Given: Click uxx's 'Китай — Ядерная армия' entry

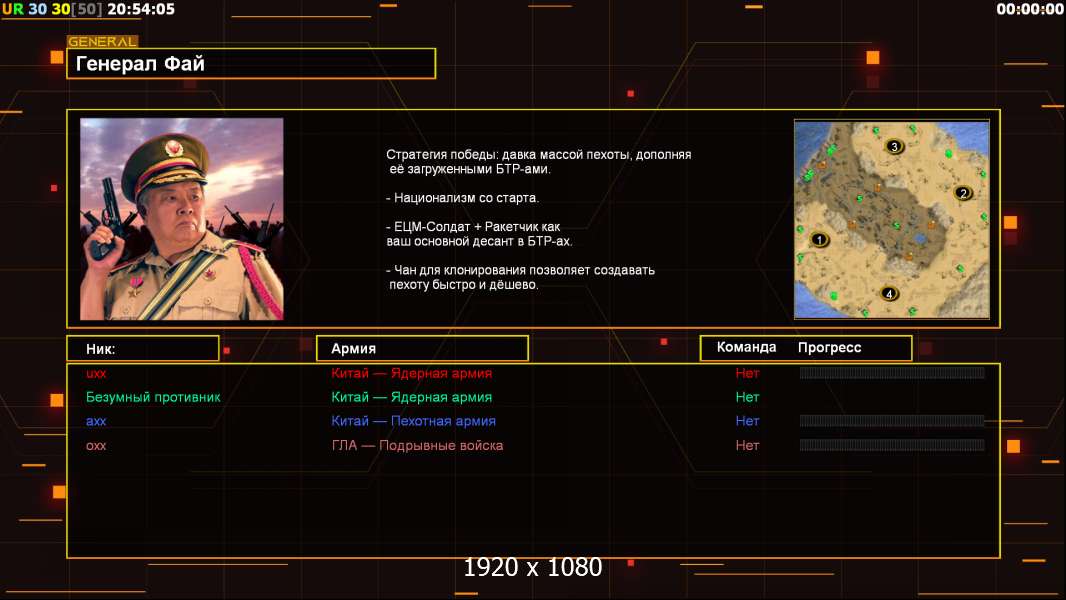Looking at the screenshot, I should click(411, 373).
